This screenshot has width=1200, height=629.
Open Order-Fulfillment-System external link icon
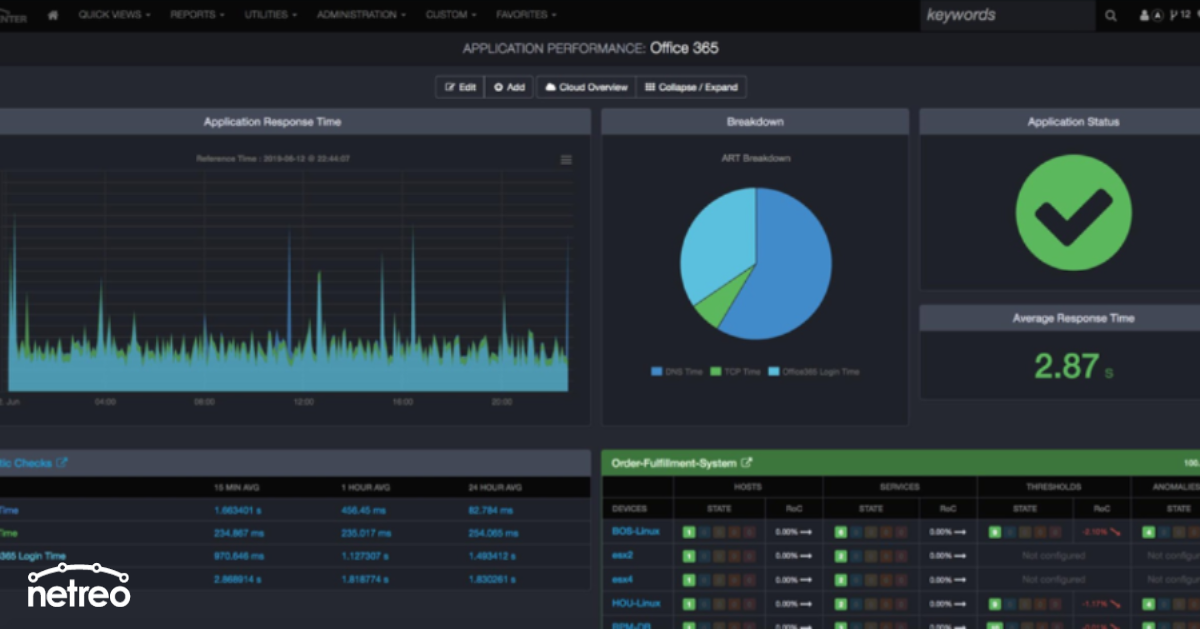click(746, 463)
